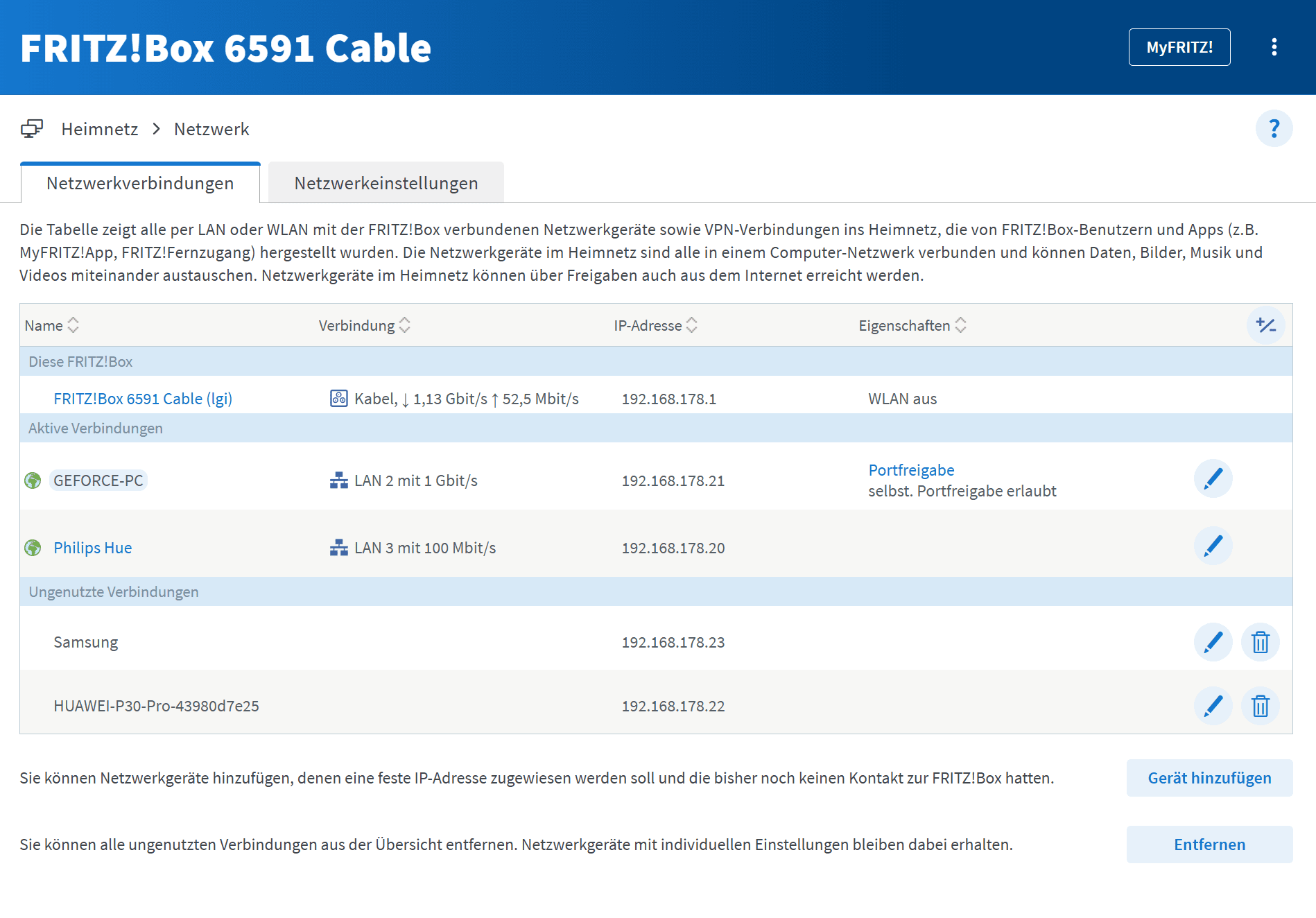This screenshot has width=1316, height=918.
Task: Edit the GEFORCE-PC device entry
Action: [x=1213, y=478]
